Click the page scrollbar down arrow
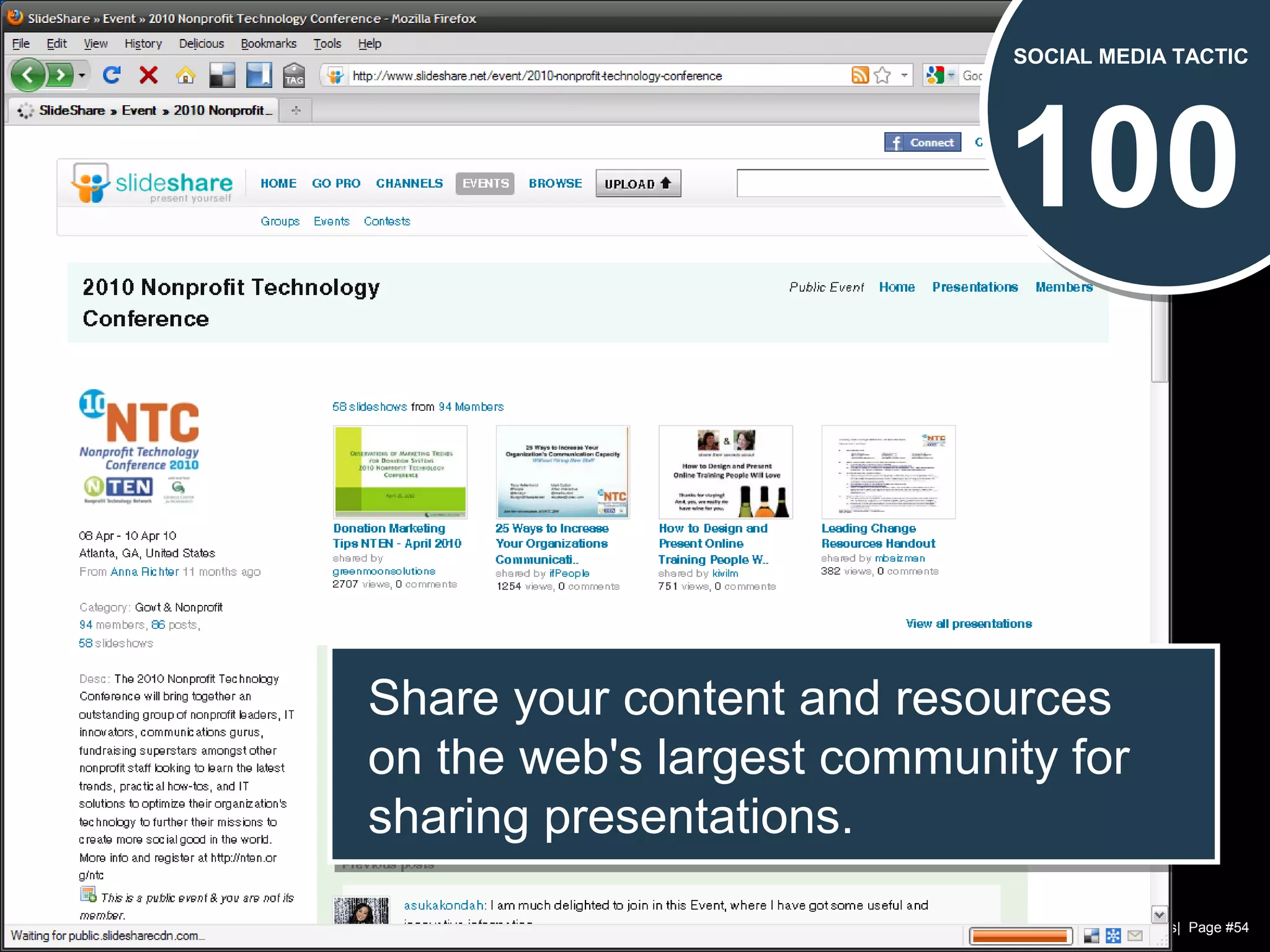Image resolution: width=1270 pixels, height=952 pixels. coord(1159,914)
